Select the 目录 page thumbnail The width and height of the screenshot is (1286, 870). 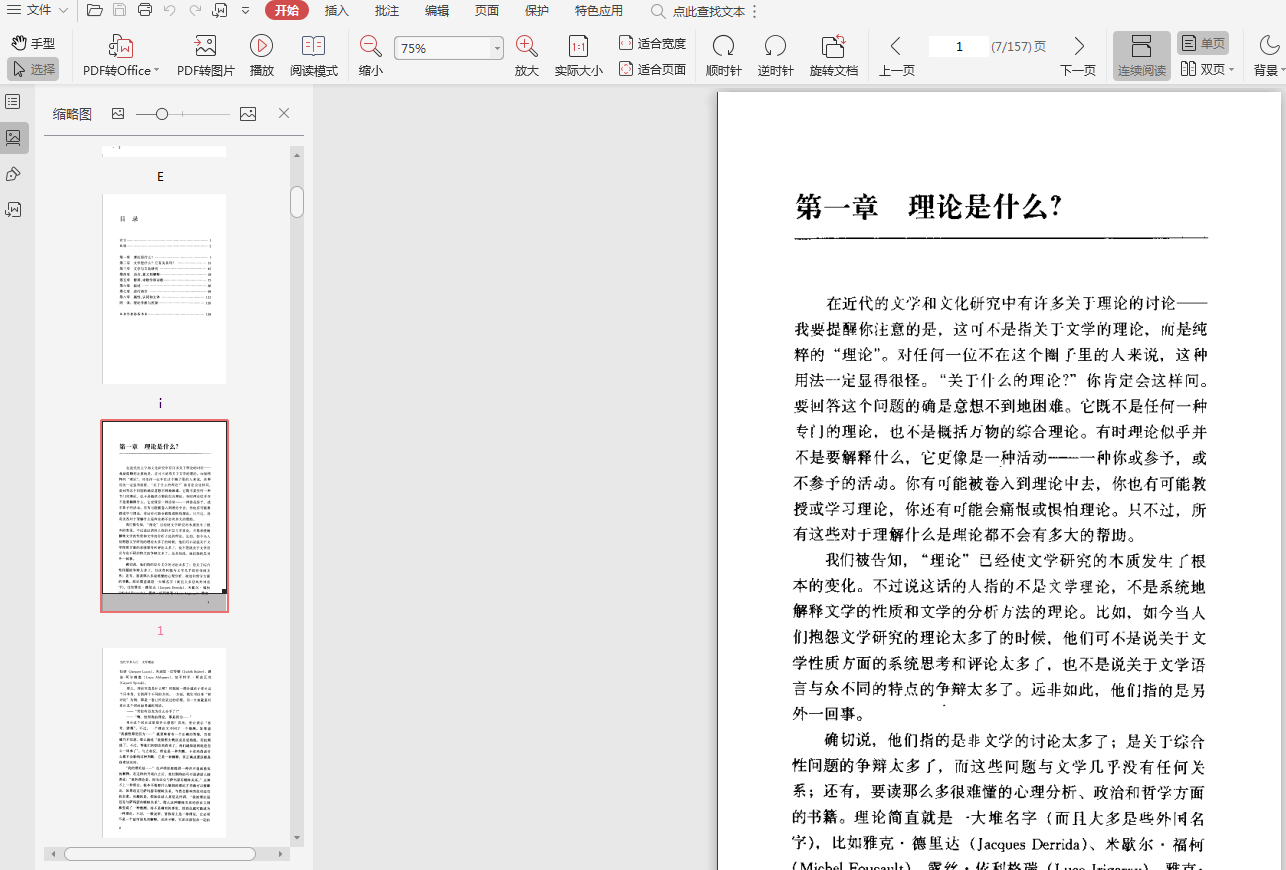[x=164, y=288]
